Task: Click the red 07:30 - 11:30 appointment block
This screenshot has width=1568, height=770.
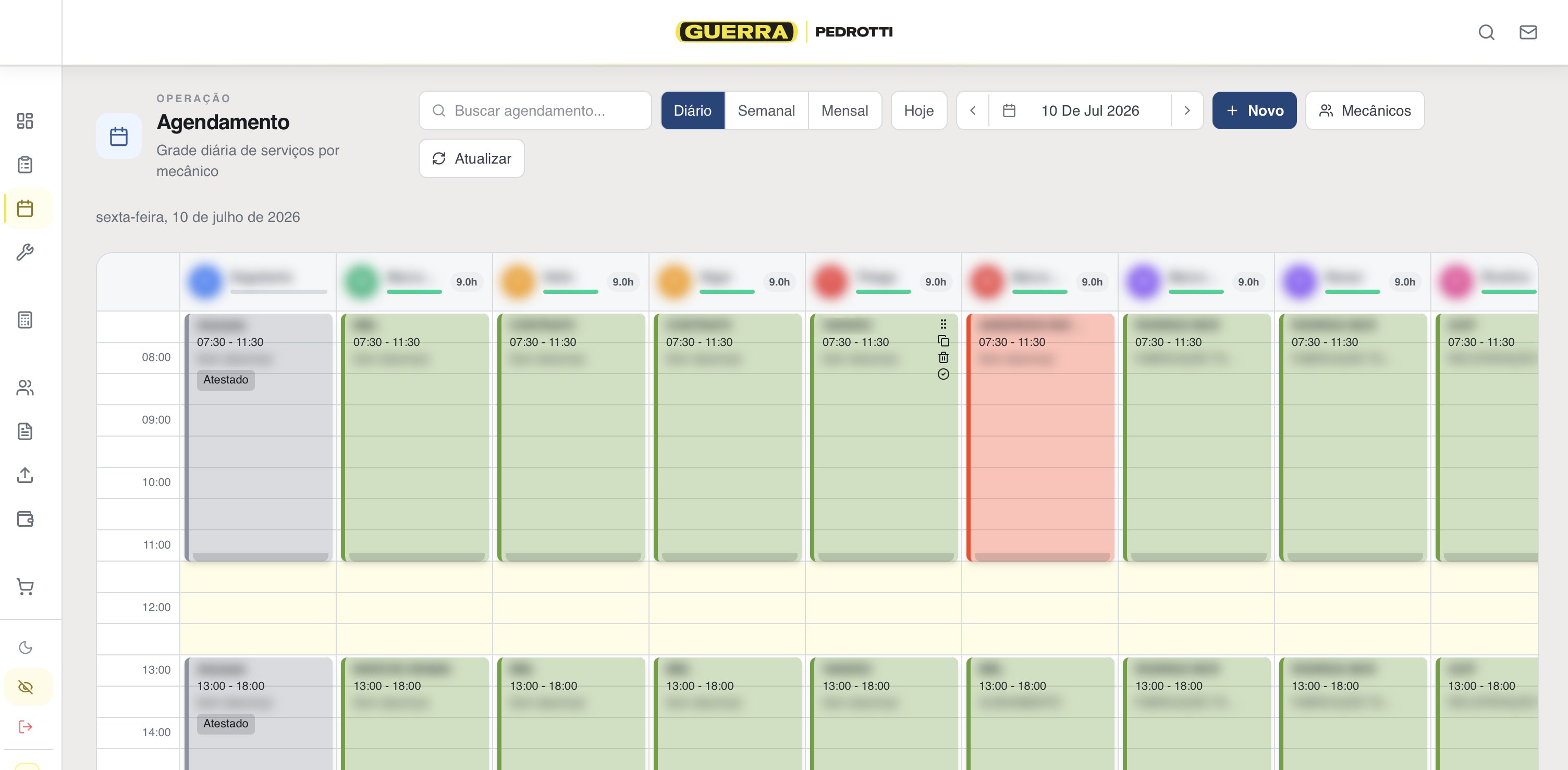Action: pos(1040,437)
